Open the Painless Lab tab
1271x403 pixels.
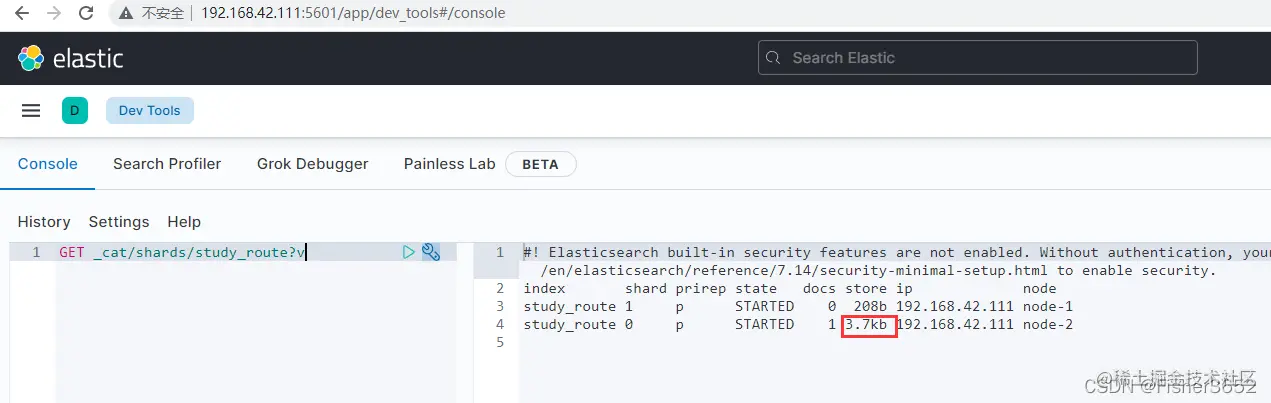tap(449, 164)
